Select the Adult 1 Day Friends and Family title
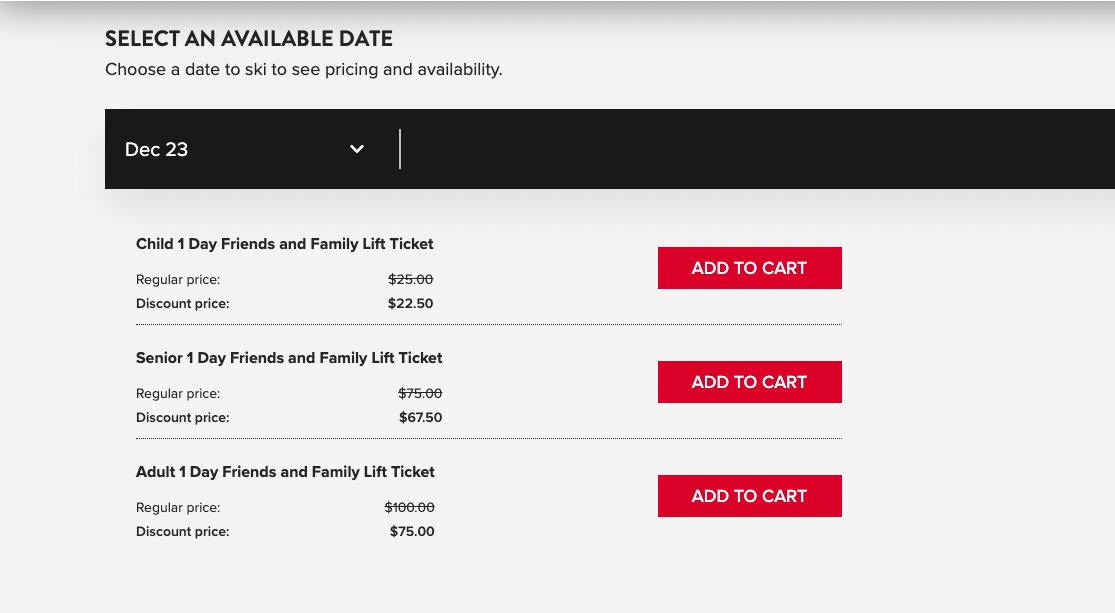This screenshot has width=1115, height=613. pos(285,471)
